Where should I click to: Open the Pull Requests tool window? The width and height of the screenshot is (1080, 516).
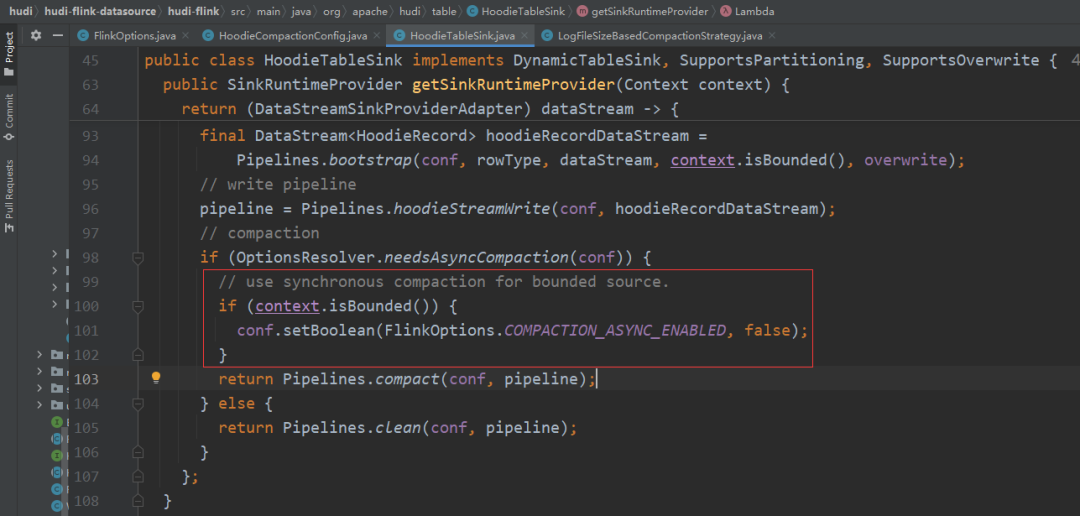point(9,194)
